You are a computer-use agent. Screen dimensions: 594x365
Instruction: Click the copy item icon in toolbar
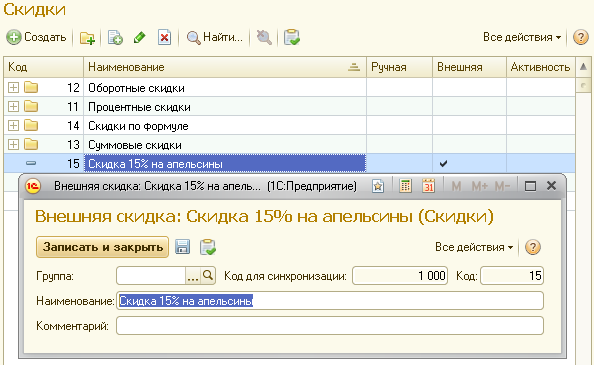point(115,37)
